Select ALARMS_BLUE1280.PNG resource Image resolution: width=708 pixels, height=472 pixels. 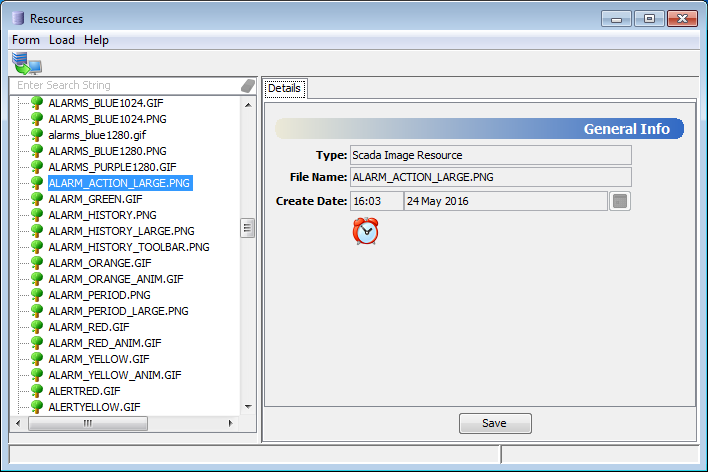(x=107, y=151)
